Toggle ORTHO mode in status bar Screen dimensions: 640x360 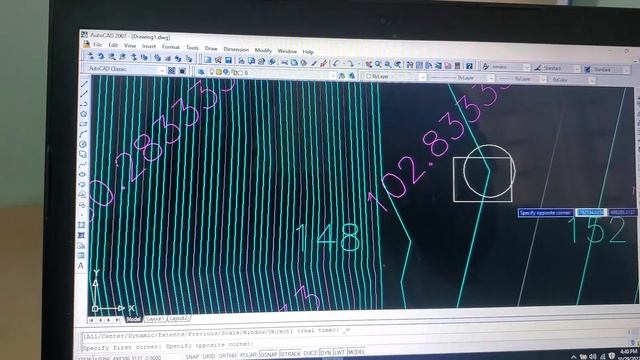(x=227, y=355)
